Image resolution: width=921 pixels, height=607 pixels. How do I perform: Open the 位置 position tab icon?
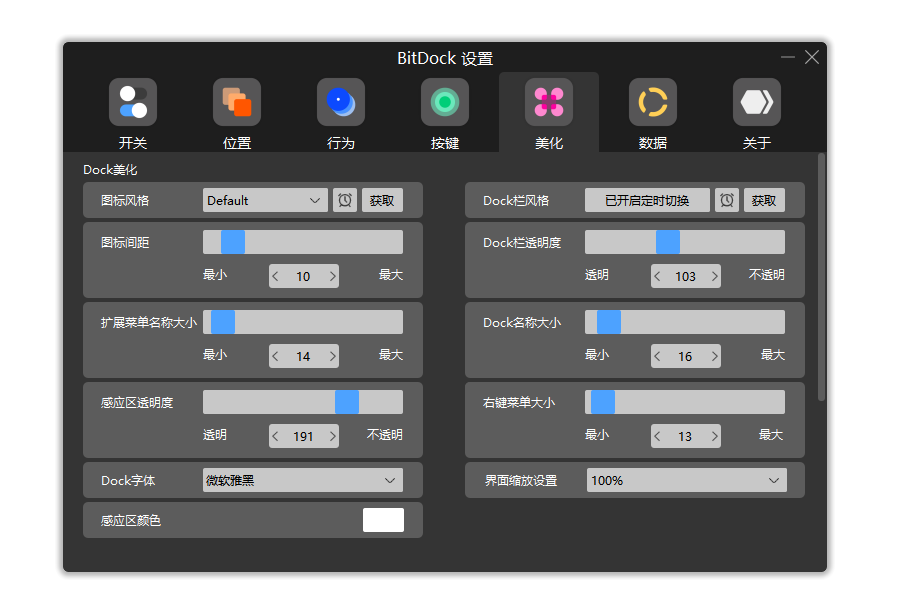click(x=237, y=102)
